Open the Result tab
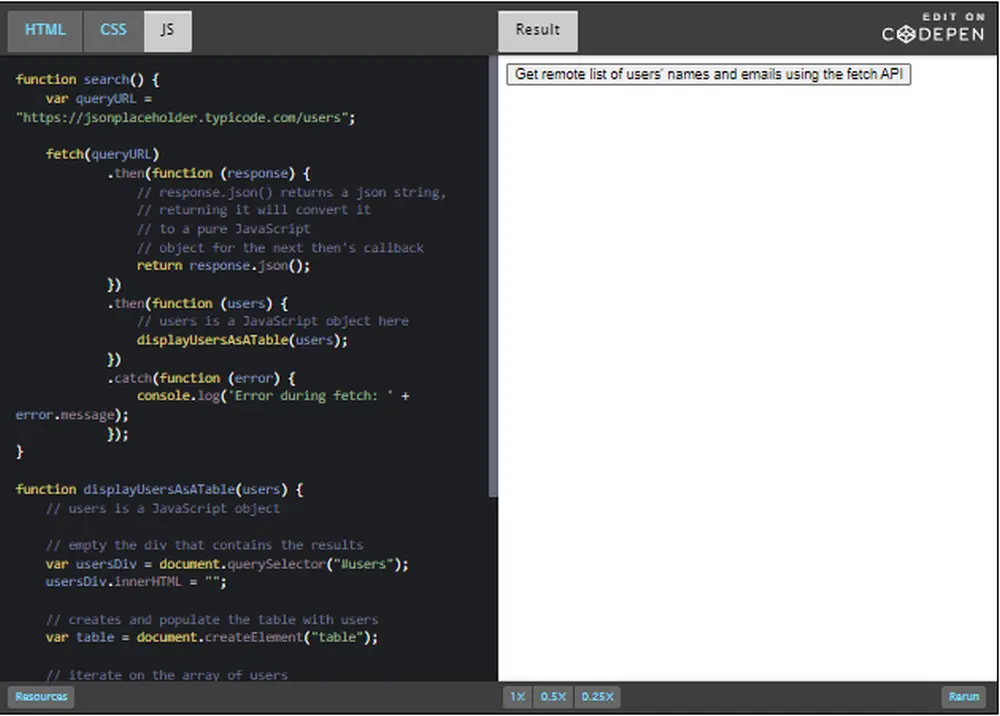Viewport: 1000px width, 716px height. [x=538, y=30]
